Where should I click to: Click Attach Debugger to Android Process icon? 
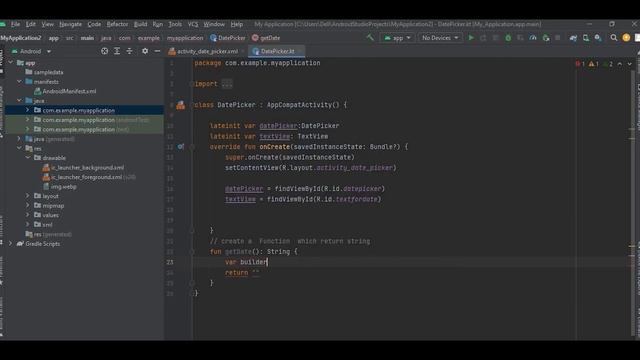tap(546, 38)
